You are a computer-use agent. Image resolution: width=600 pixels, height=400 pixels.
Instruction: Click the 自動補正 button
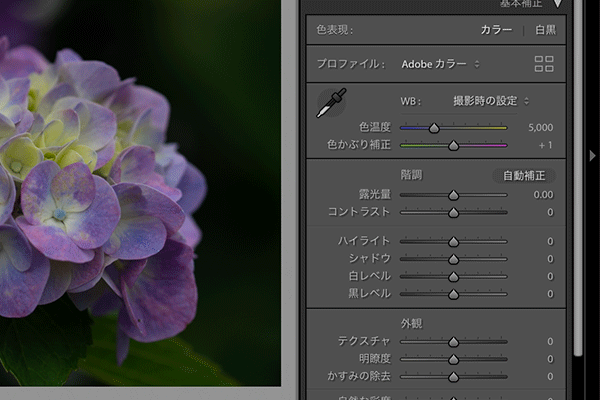coord(523,176)
